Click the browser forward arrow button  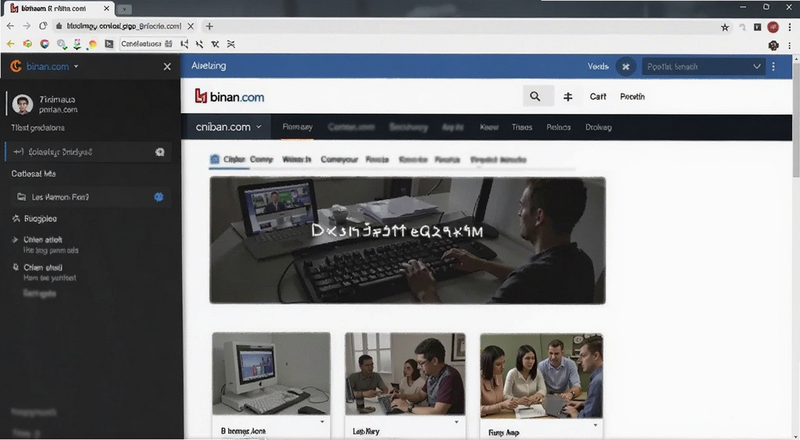(27, 26)
